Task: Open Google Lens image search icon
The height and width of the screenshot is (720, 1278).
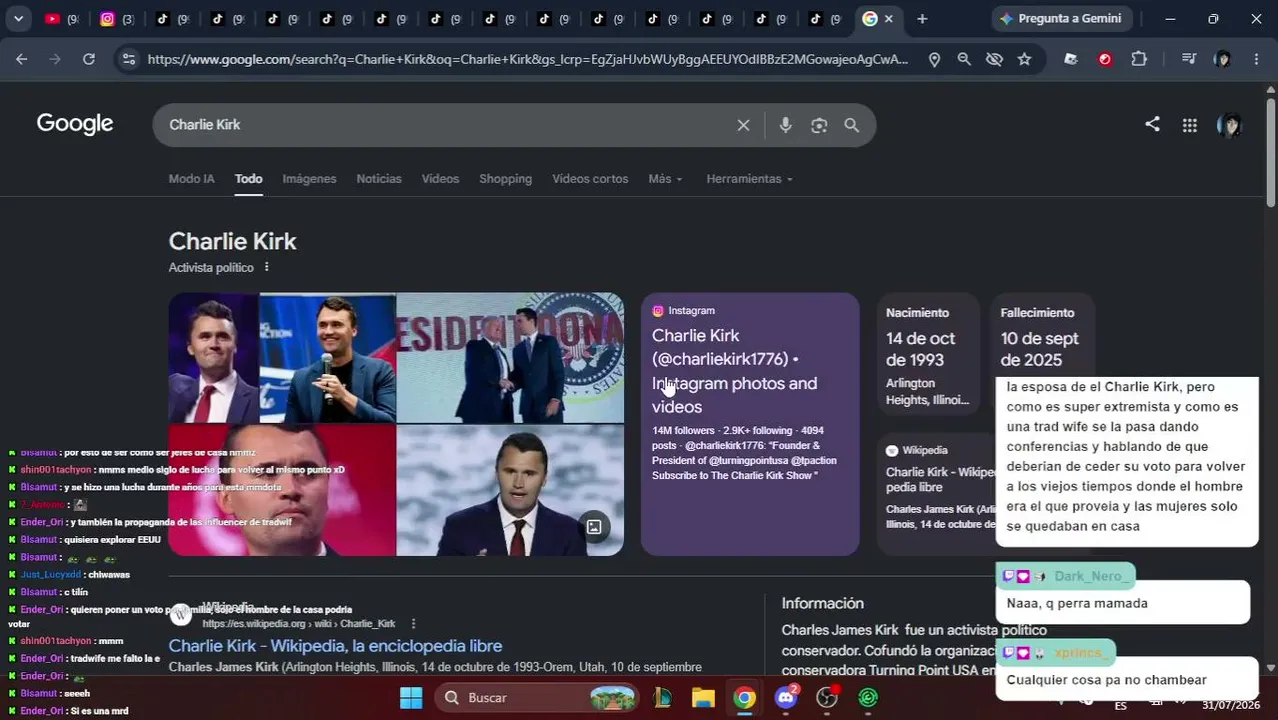Action: [x=819, y=125]
